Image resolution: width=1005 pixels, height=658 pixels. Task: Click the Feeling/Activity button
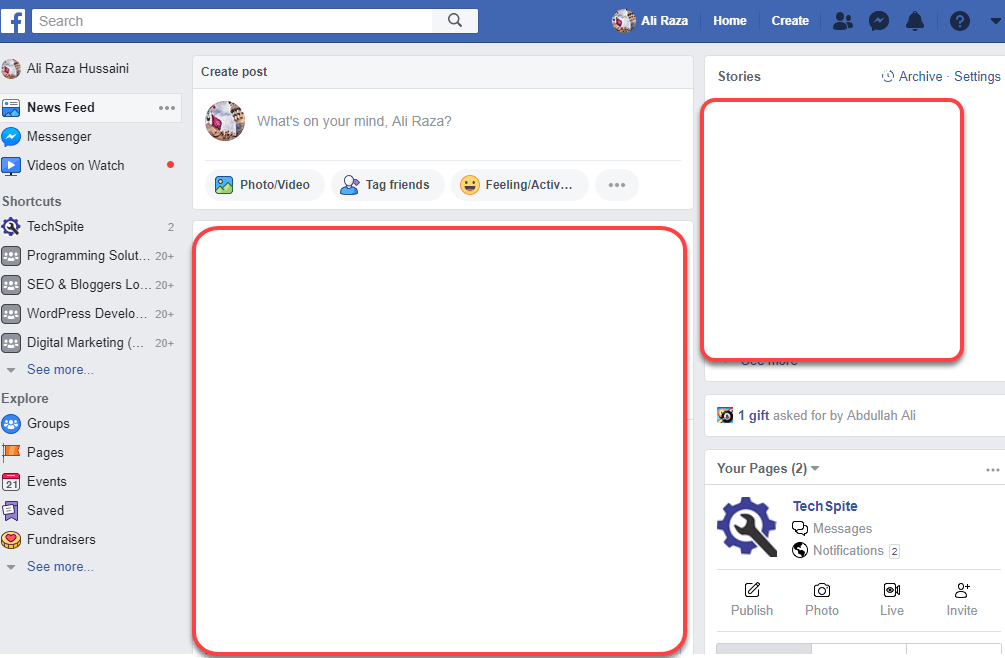pyautogui.click(x=519, y=185)
